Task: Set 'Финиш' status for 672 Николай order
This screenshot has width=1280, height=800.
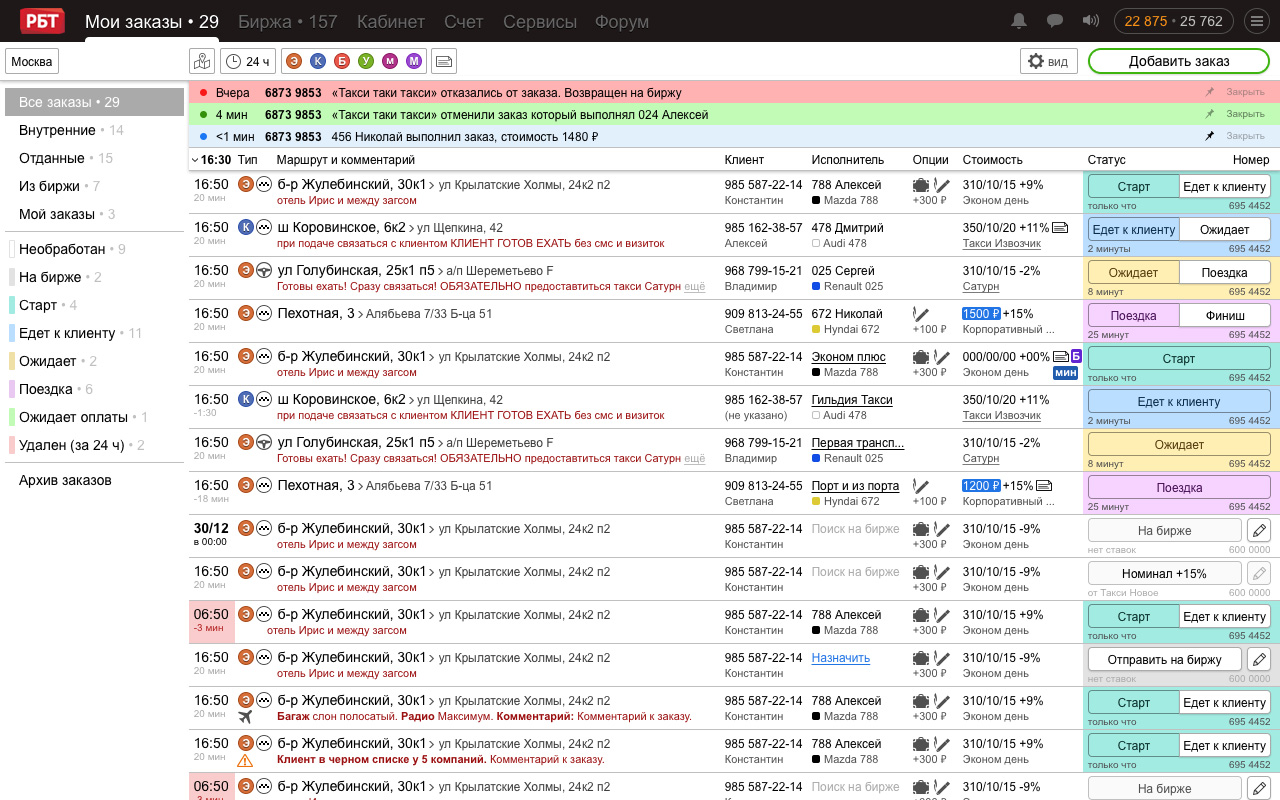Action: (x=1225, y=316)
